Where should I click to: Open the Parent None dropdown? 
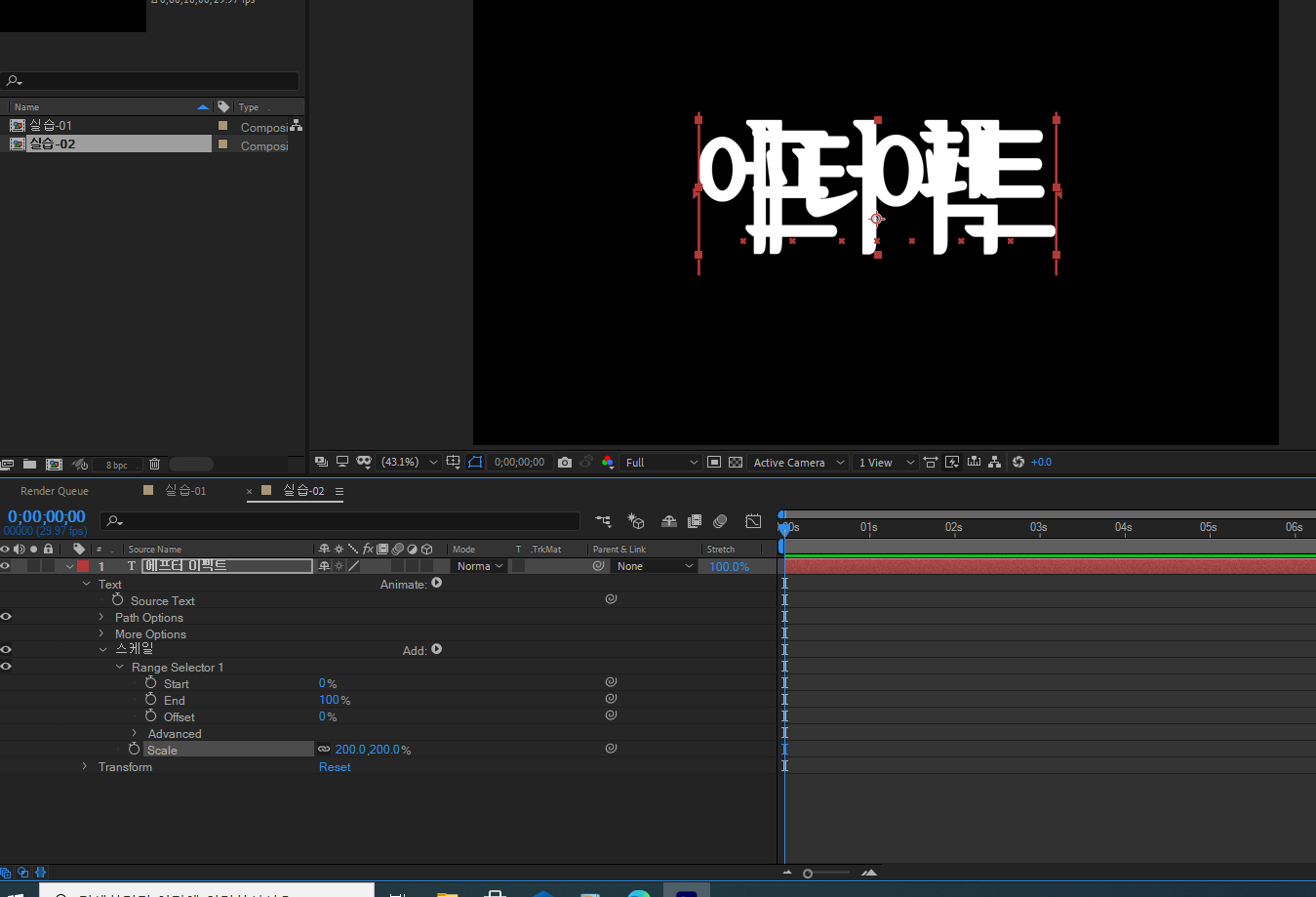(x=655, y=566)
